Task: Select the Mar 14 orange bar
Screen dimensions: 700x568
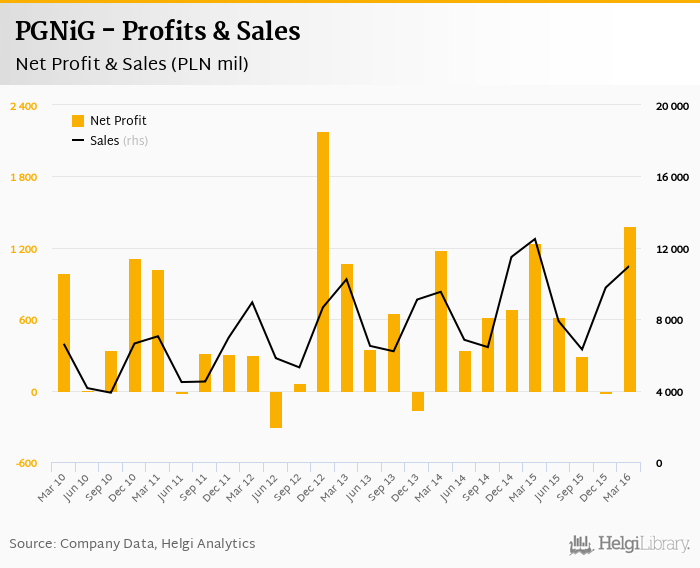Action: (x=441, y=321)
